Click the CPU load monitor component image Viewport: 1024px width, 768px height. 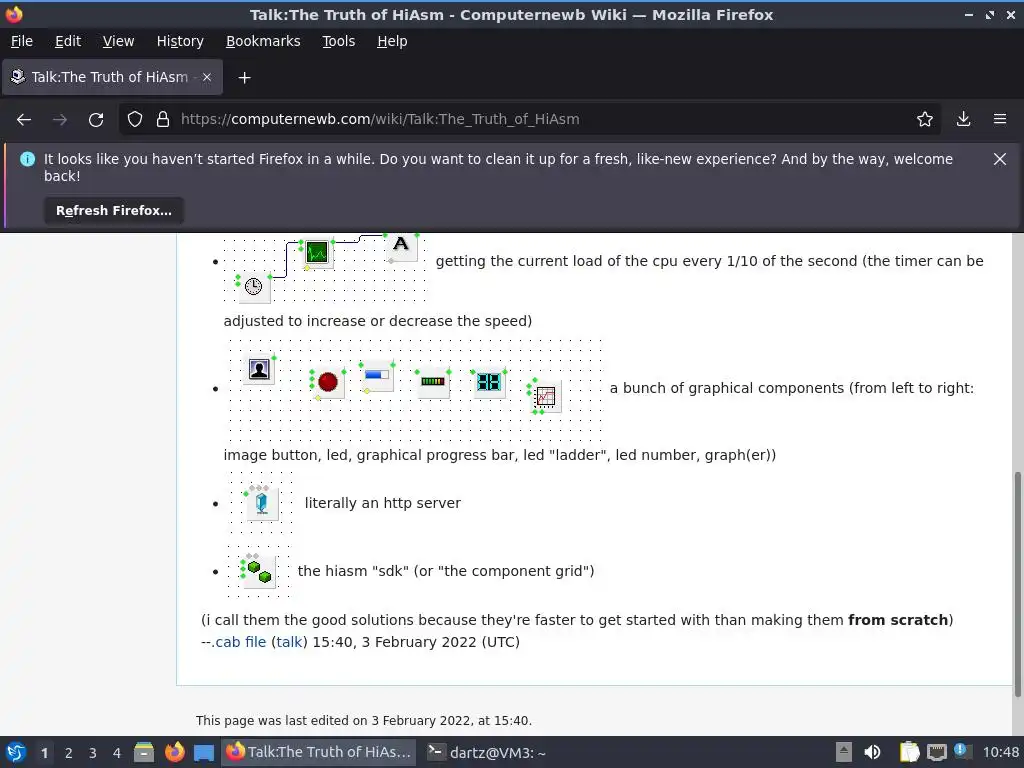317,252
